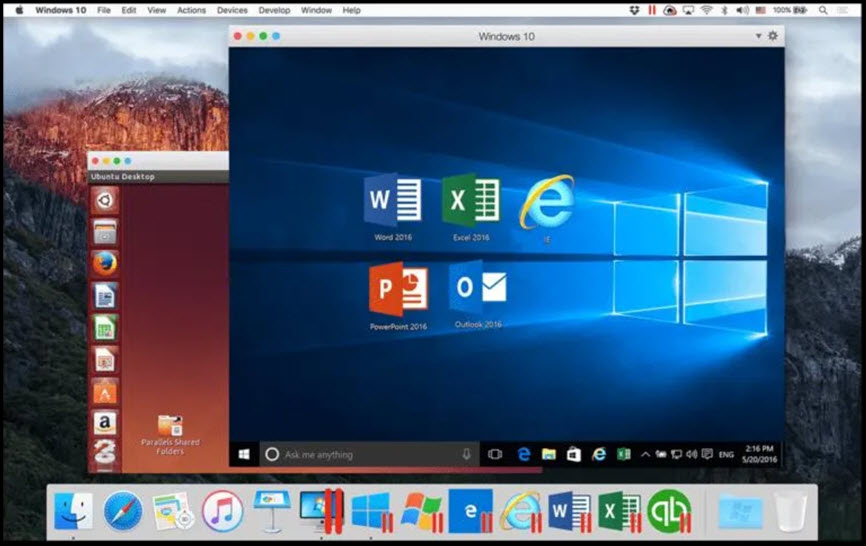Screen dimensions: 866x546
Task: Open Finder from the Dock
Action: coord(73,511)
